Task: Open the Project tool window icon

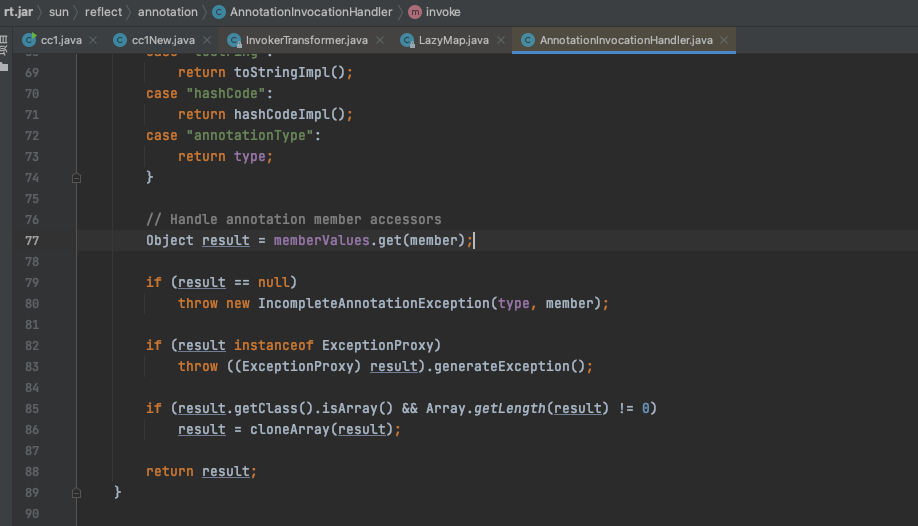Action: tap(4, 45)
